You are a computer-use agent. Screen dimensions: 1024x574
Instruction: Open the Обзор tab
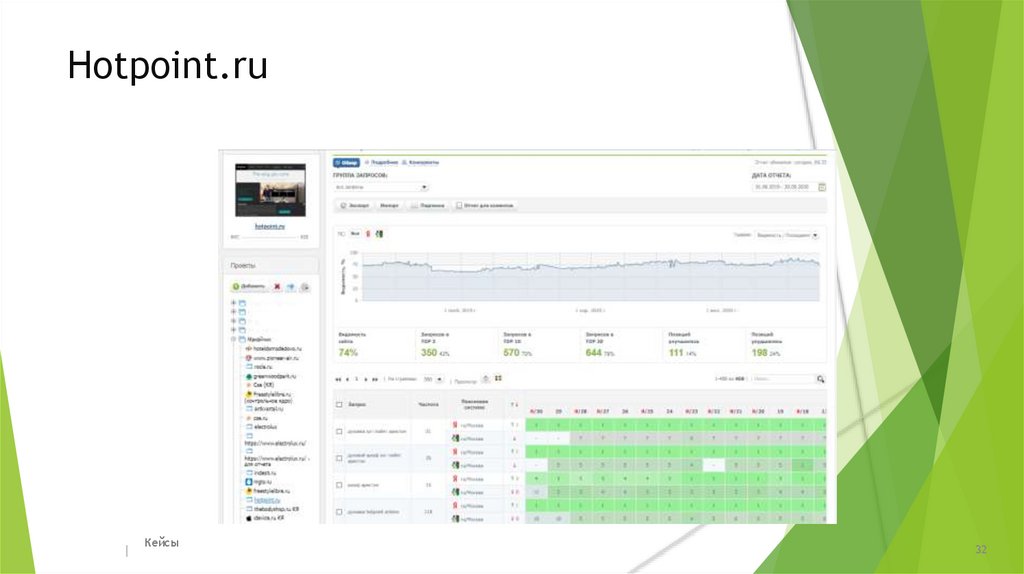(x=346, y=163)
